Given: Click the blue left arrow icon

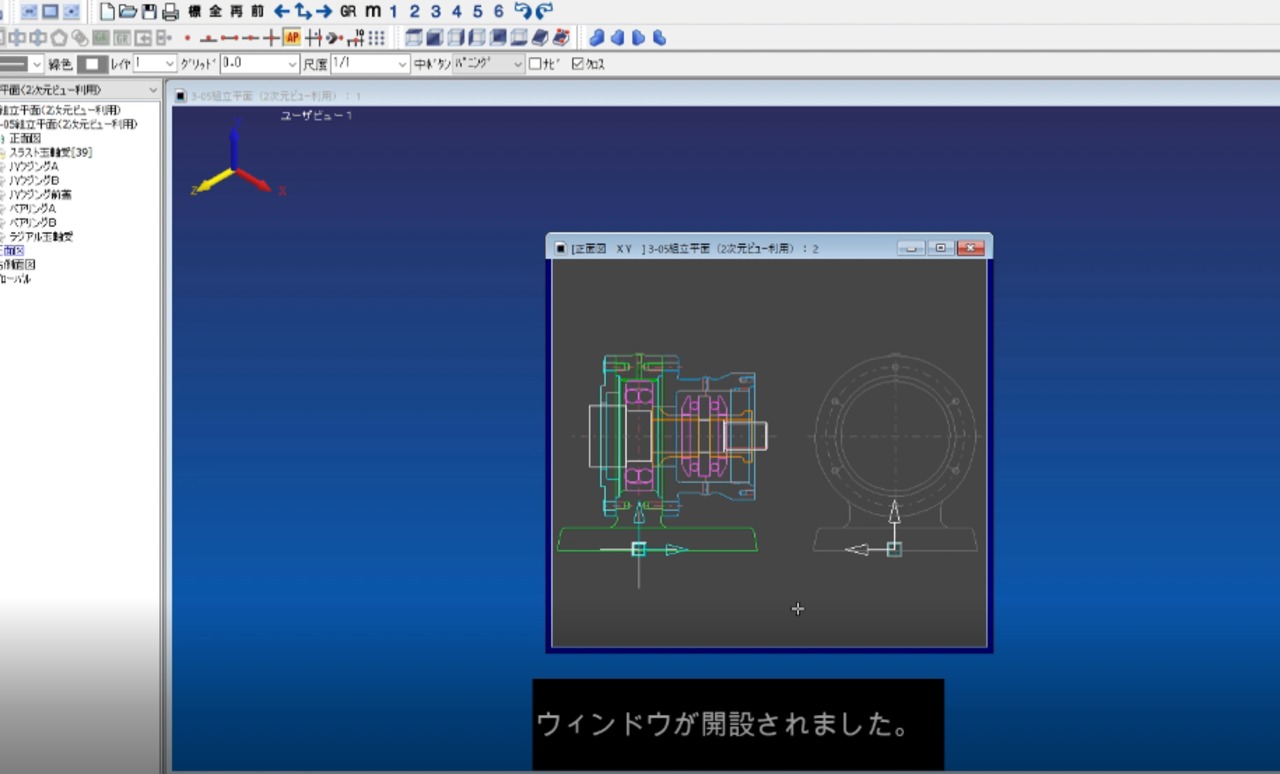Looking at the screenshot, I should [x=282, y=11].
